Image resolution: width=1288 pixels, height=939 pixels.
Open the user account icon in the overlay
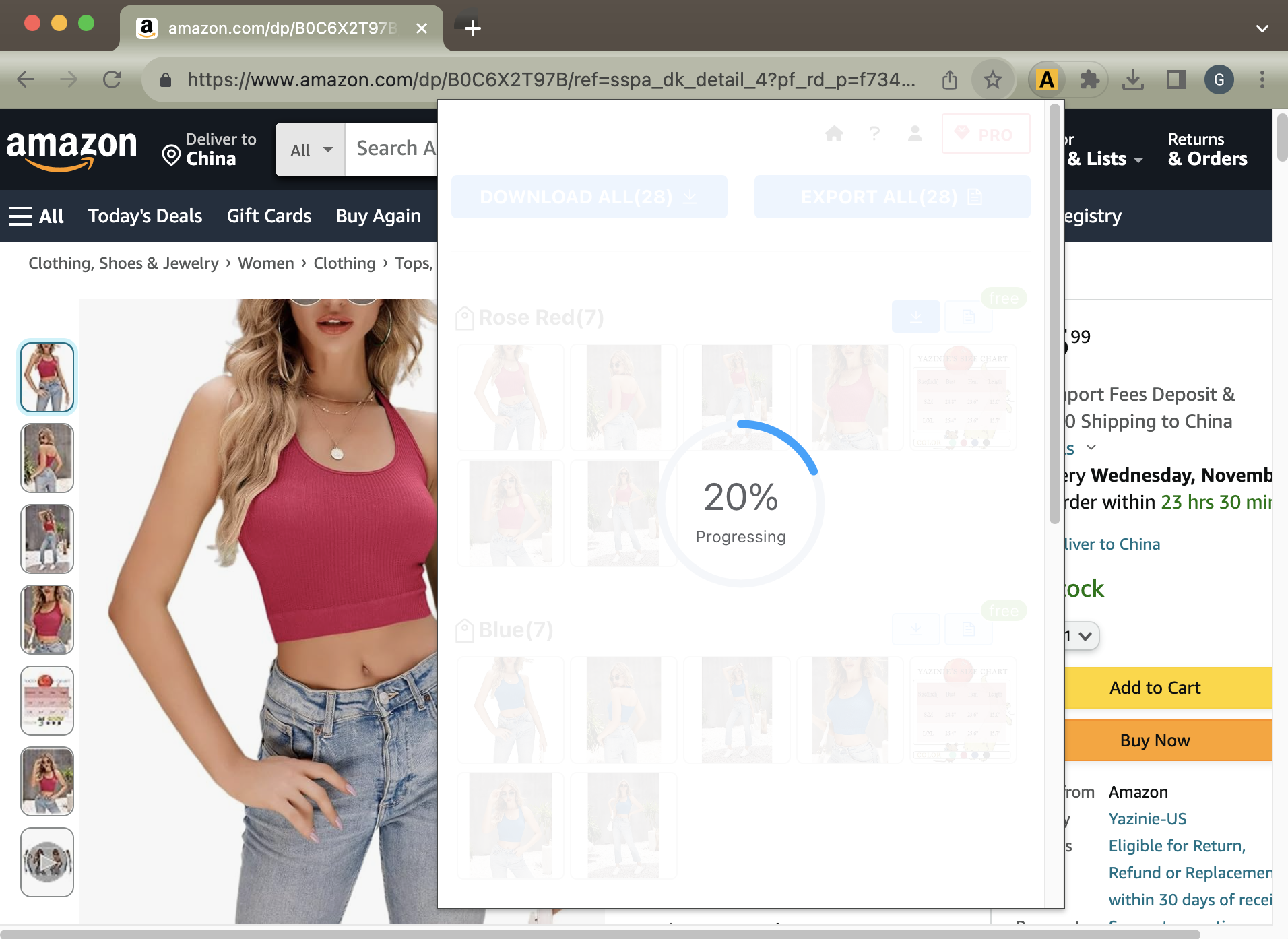pyautogui.click(x=915, y=133)
